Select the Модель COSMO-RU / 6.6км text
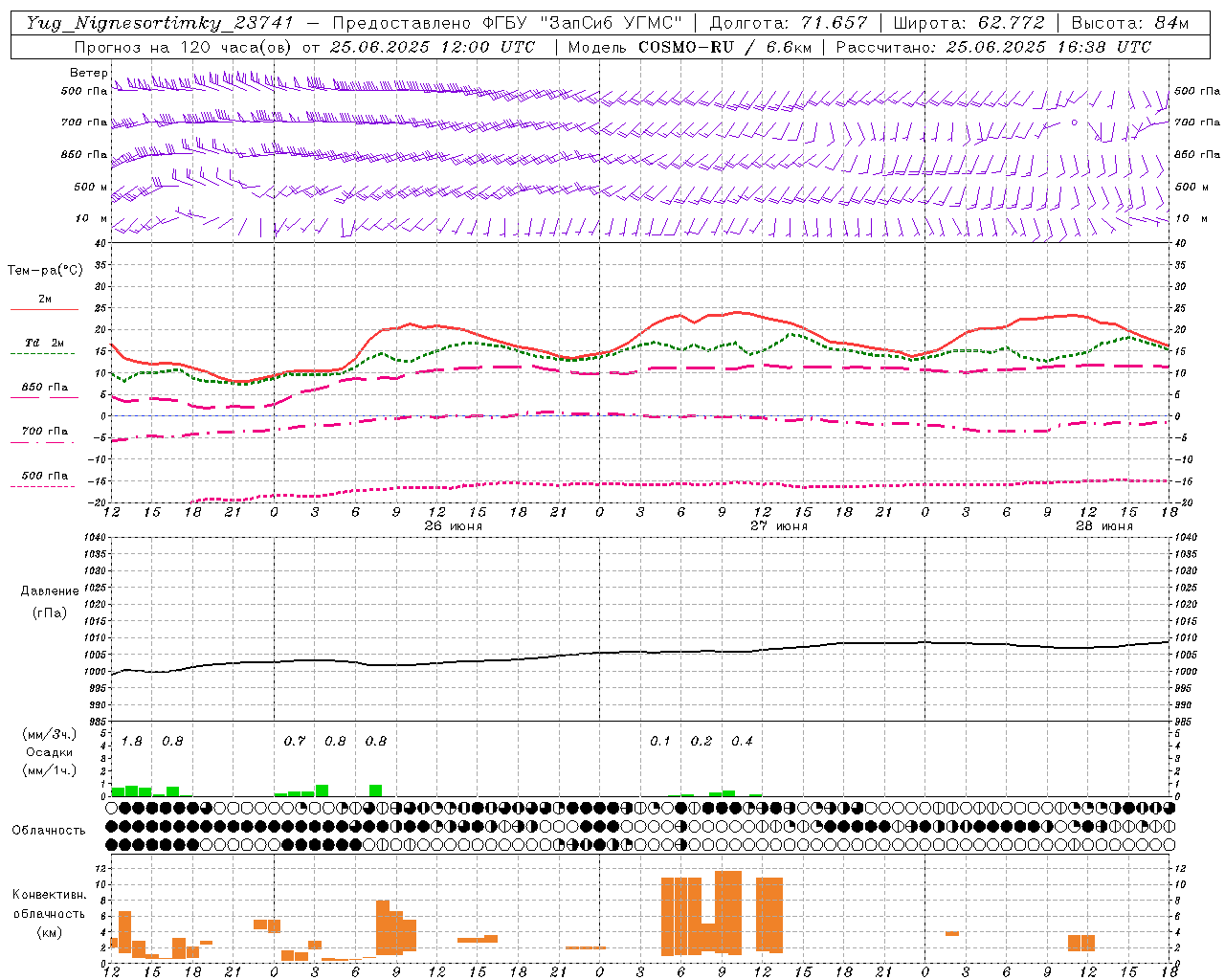 (x=690, y=47)
